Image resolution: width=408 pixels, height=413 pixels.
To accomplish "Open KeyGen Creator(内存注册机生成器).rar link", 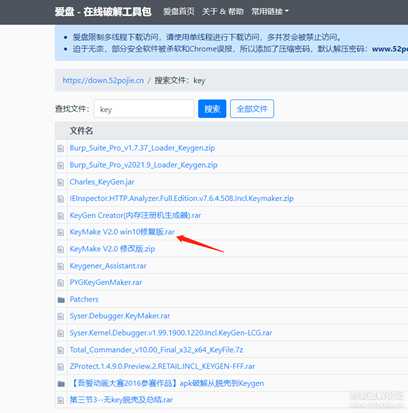I will pos(135,215).
